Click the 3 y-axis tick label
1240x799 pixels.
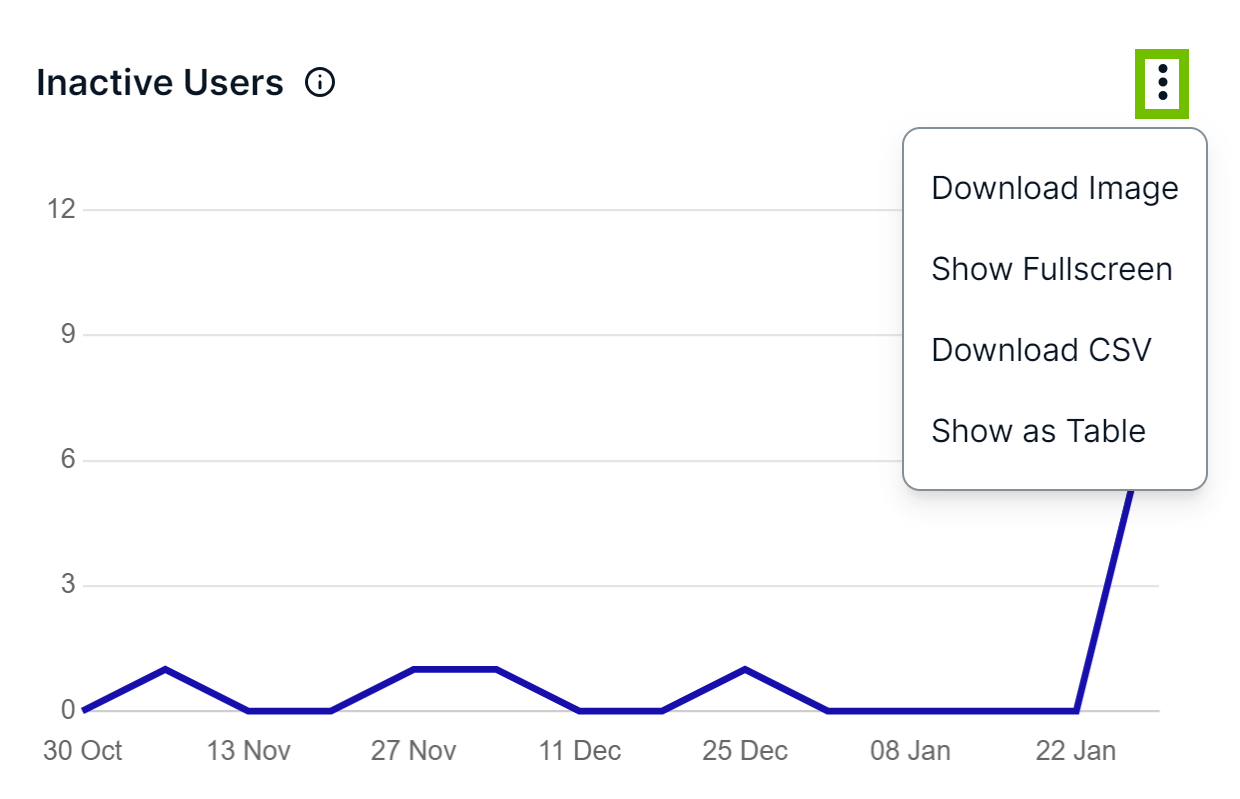point(68,585)
